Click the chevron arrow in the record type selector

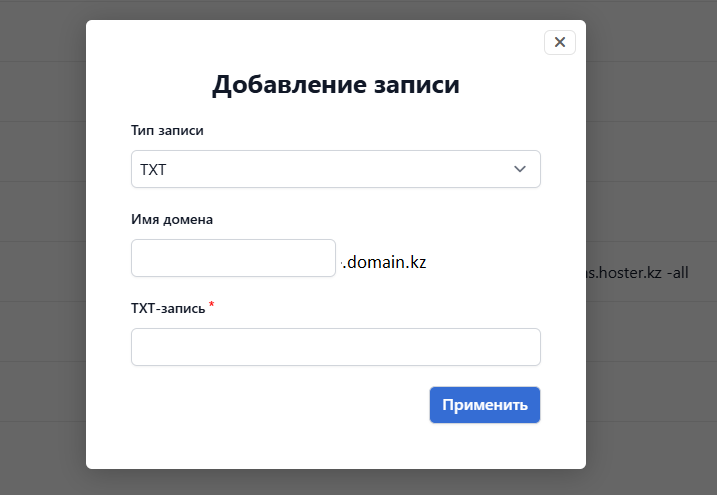coord(520,169)
